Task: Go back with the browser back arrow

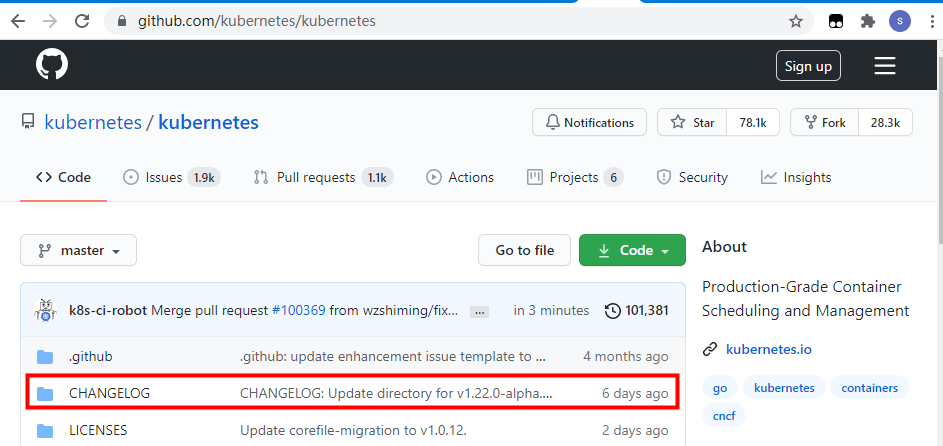Action: pyautogui.click(x=18, y=22)
